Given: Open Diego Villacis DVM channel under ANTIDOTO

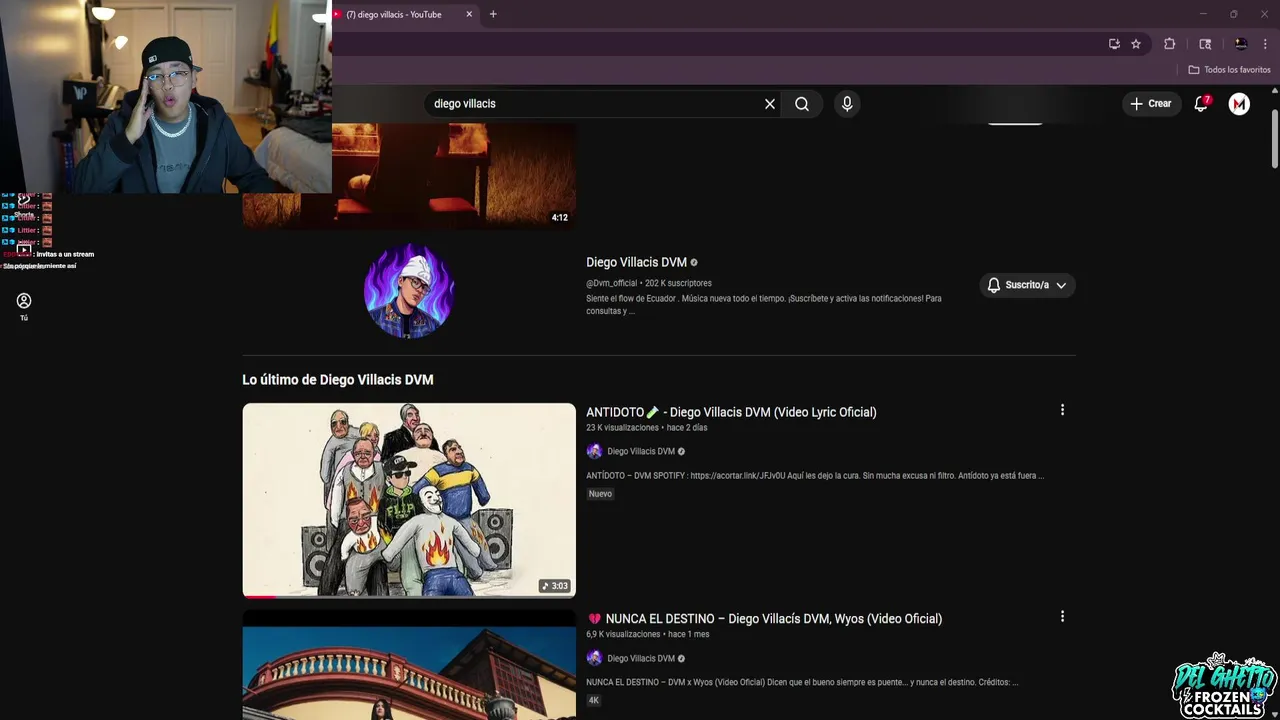Looking at the screenshot, I should click(640, 451).
